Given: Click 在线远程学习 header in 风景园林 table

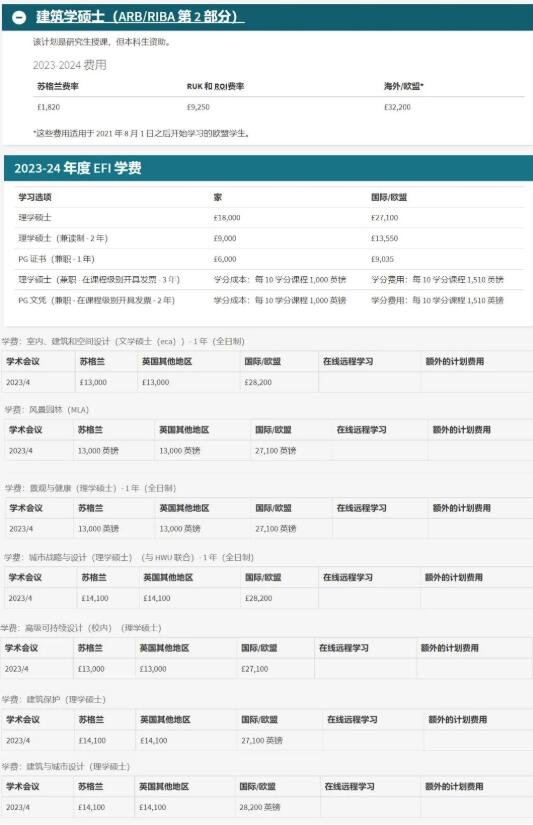Looking at the screenshot, I should pyautogui.click(x=361, y=430).
